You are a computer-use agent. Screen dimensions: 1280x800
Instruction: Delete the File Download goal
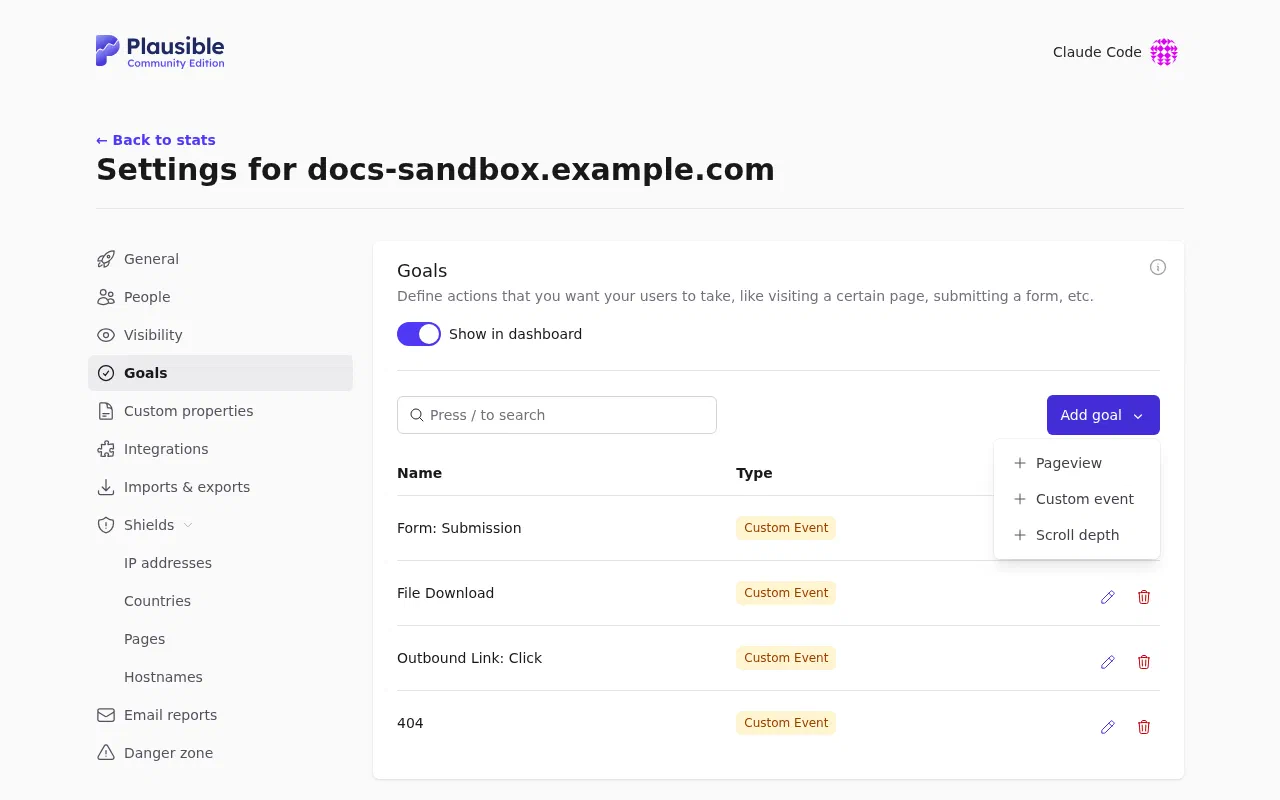click(1144, 597)
